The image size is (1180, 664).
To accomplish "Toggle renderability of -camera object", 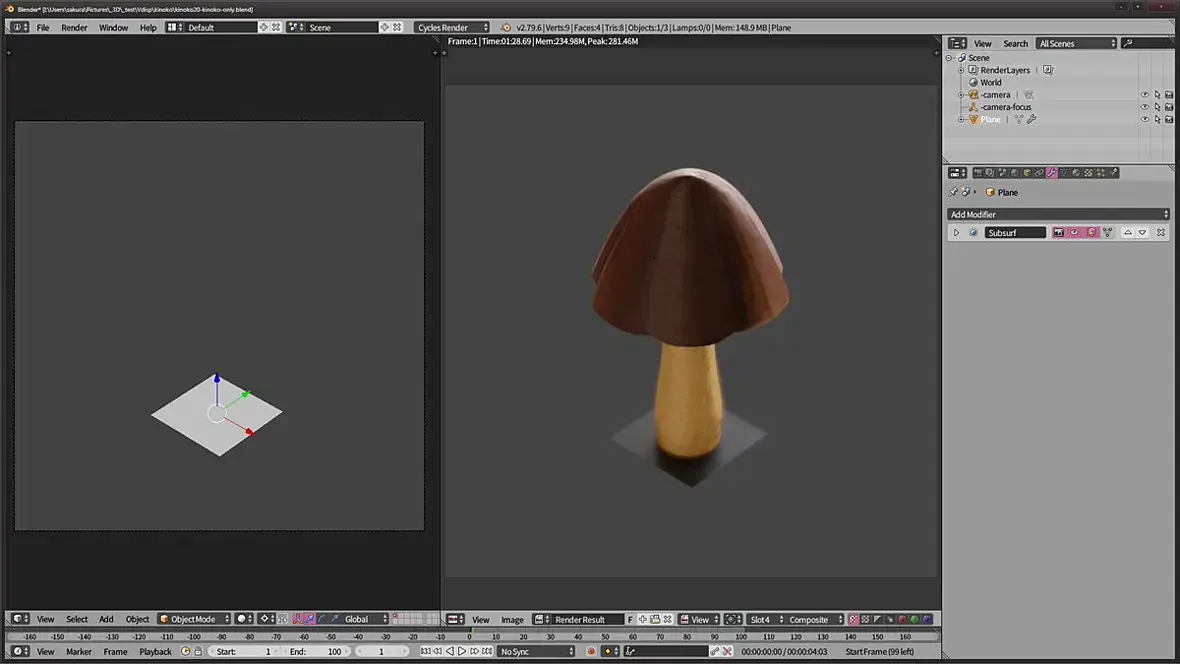I will tap(1169, 95).
